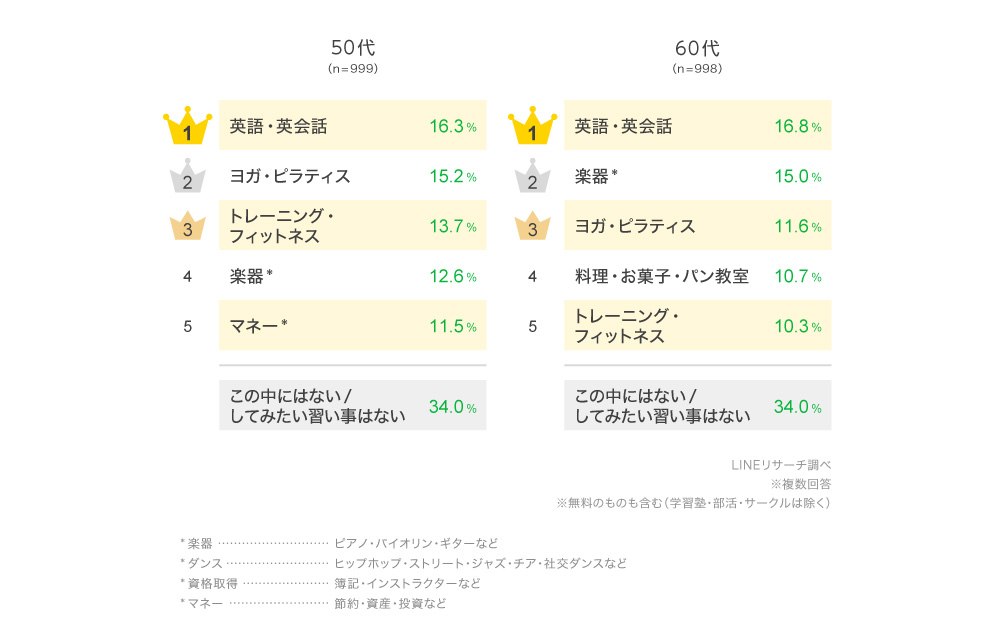Click the bronze crown rank 3 icon for 50代
The height and width of the screenshot is (639, 1000).
click(188, 226)
